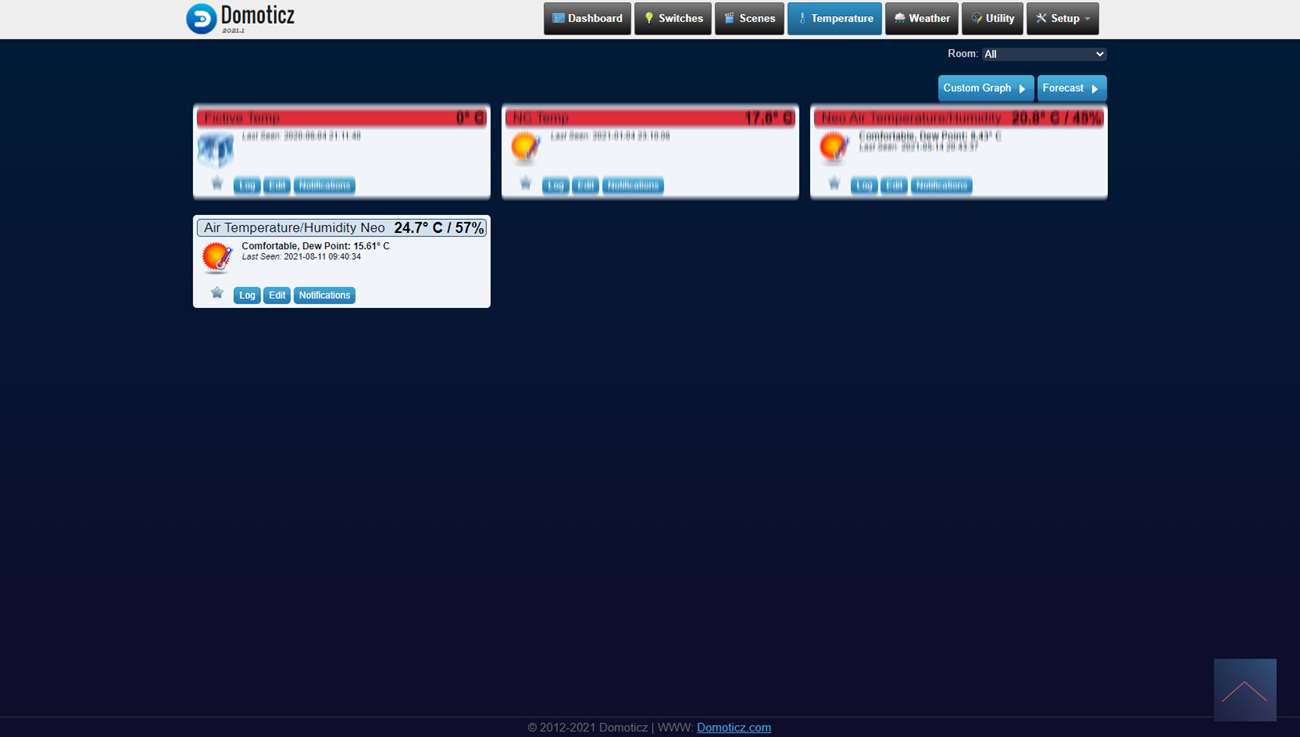Click the Last Seen line on Fictive Temp

[301, 136]
